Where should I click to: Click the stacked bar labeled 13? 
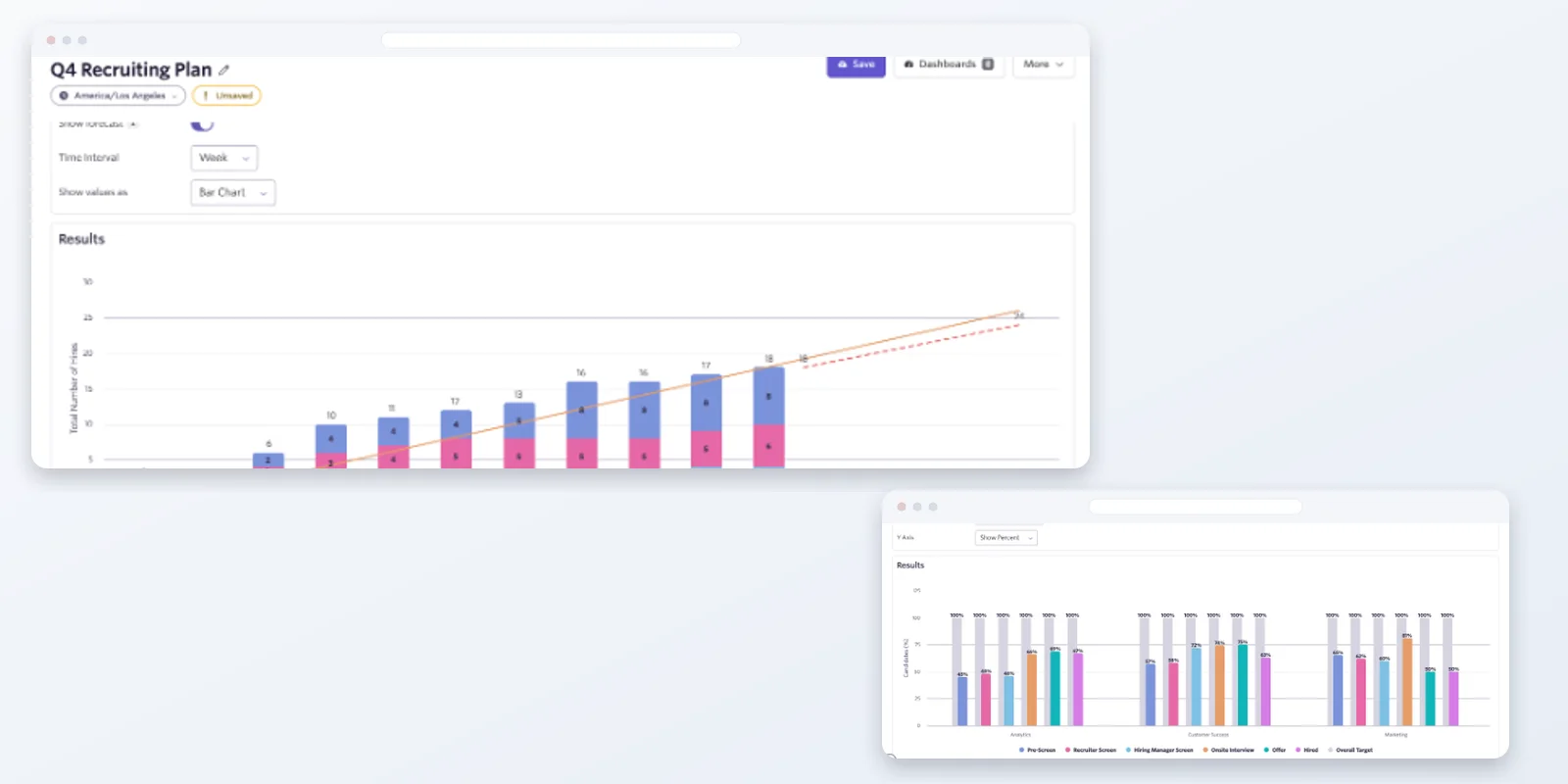click(x=518, y=435)
